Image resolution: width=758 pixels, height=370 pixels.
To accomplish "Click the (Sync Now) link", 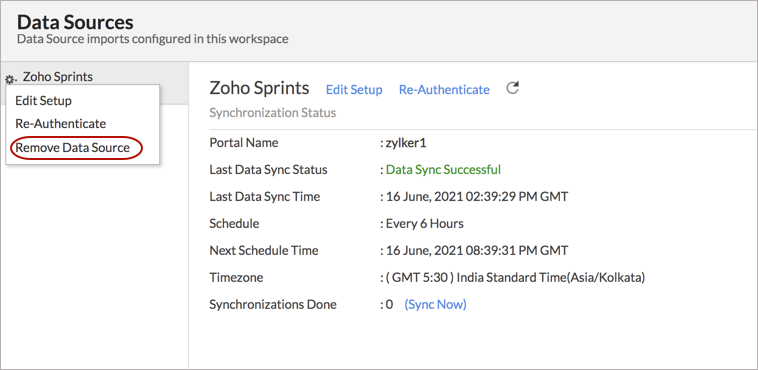I will [435, 305].
